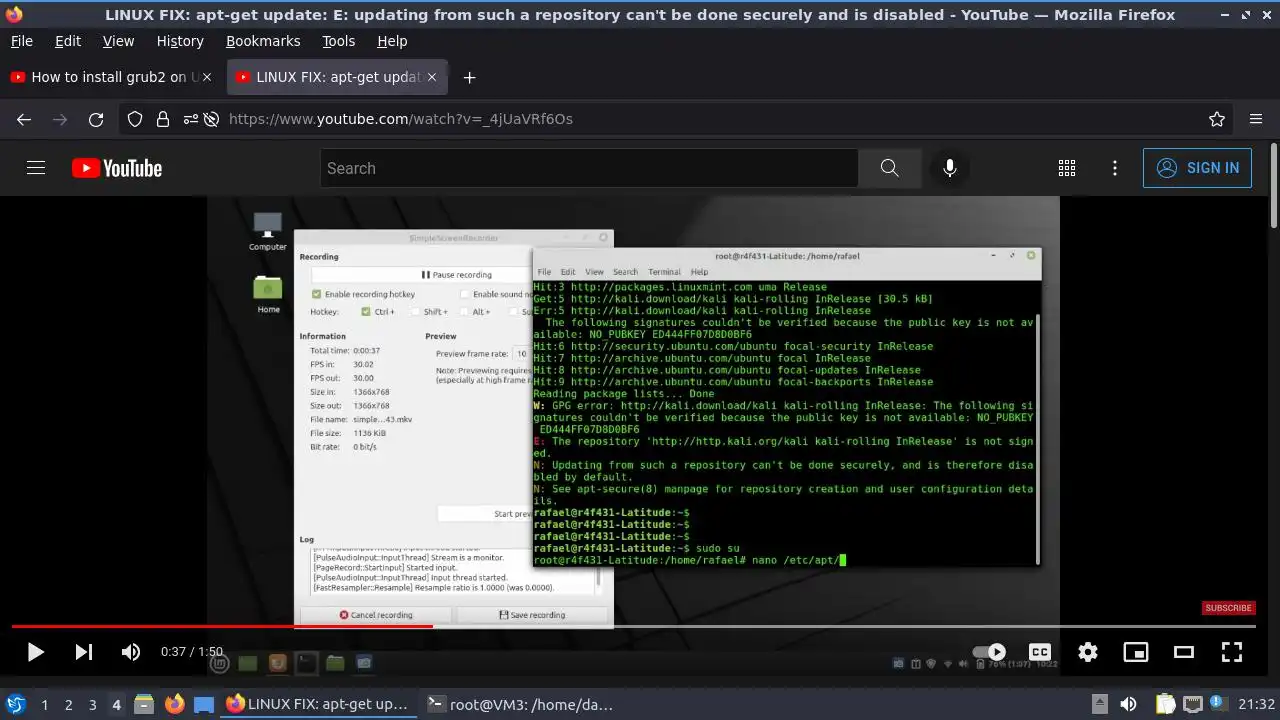The width and height of the screenshot is (1280, 720).
Task: Open update notifier tray icon
Action: point(1219,704)
